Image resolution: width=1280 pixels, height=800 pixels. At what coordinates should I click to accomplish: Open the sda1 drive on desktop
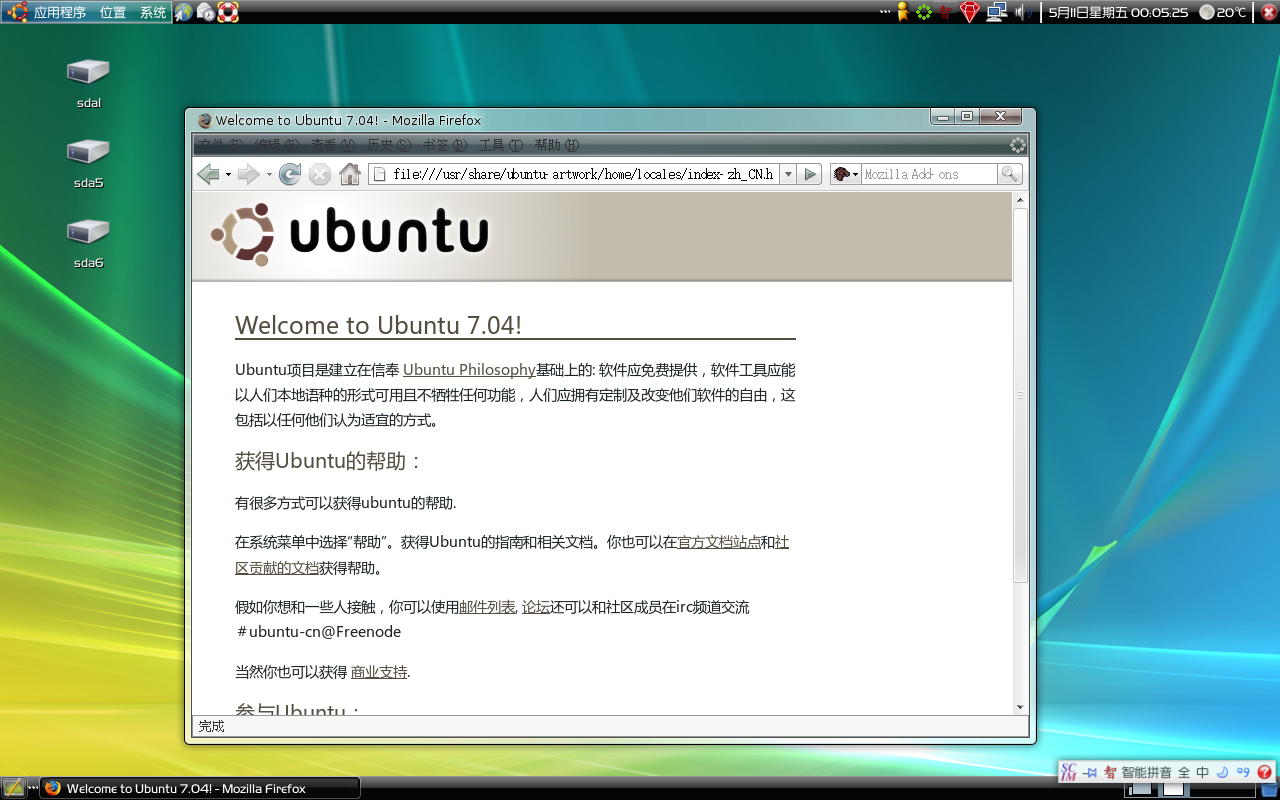88,83
